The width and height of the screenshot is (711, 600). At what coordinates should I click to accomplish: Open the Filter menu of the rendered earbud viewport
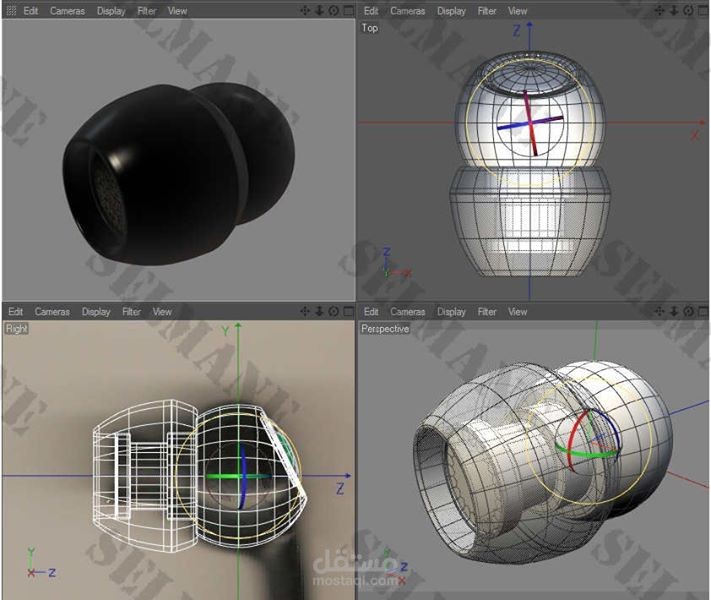(146, 11)
